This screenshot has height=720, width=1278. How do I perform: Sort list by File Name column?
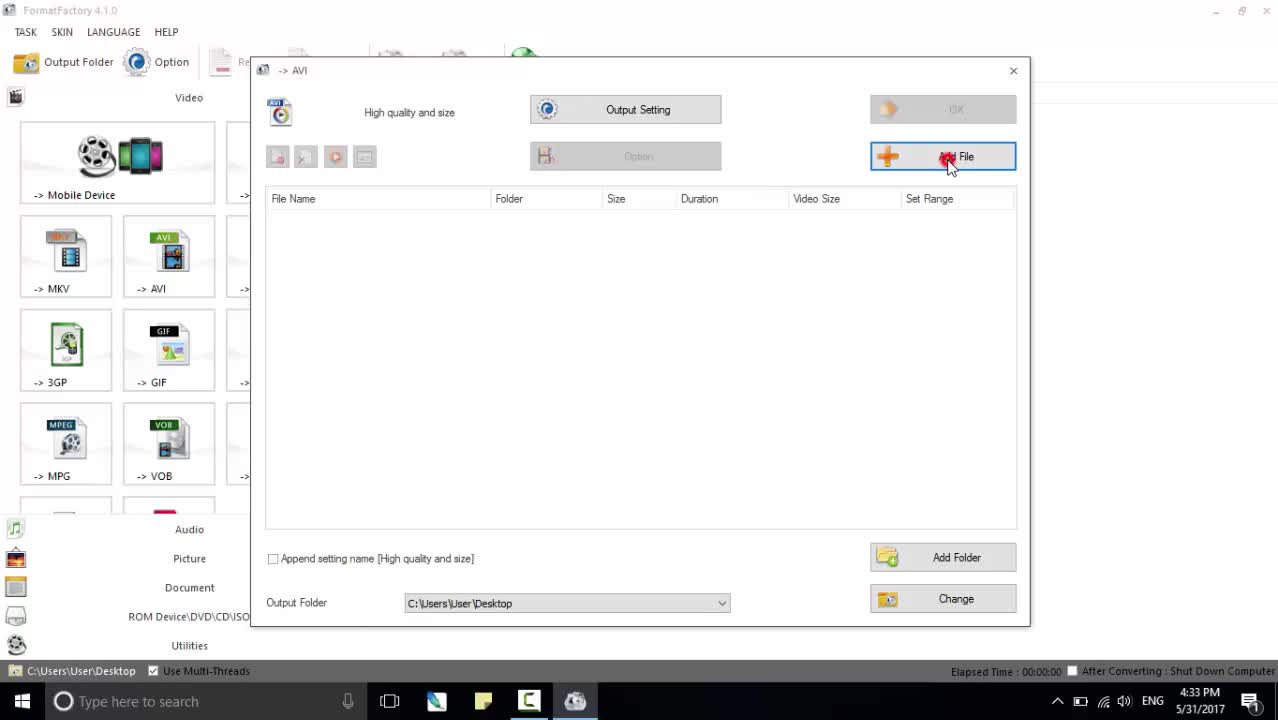(x=379, y=199)
